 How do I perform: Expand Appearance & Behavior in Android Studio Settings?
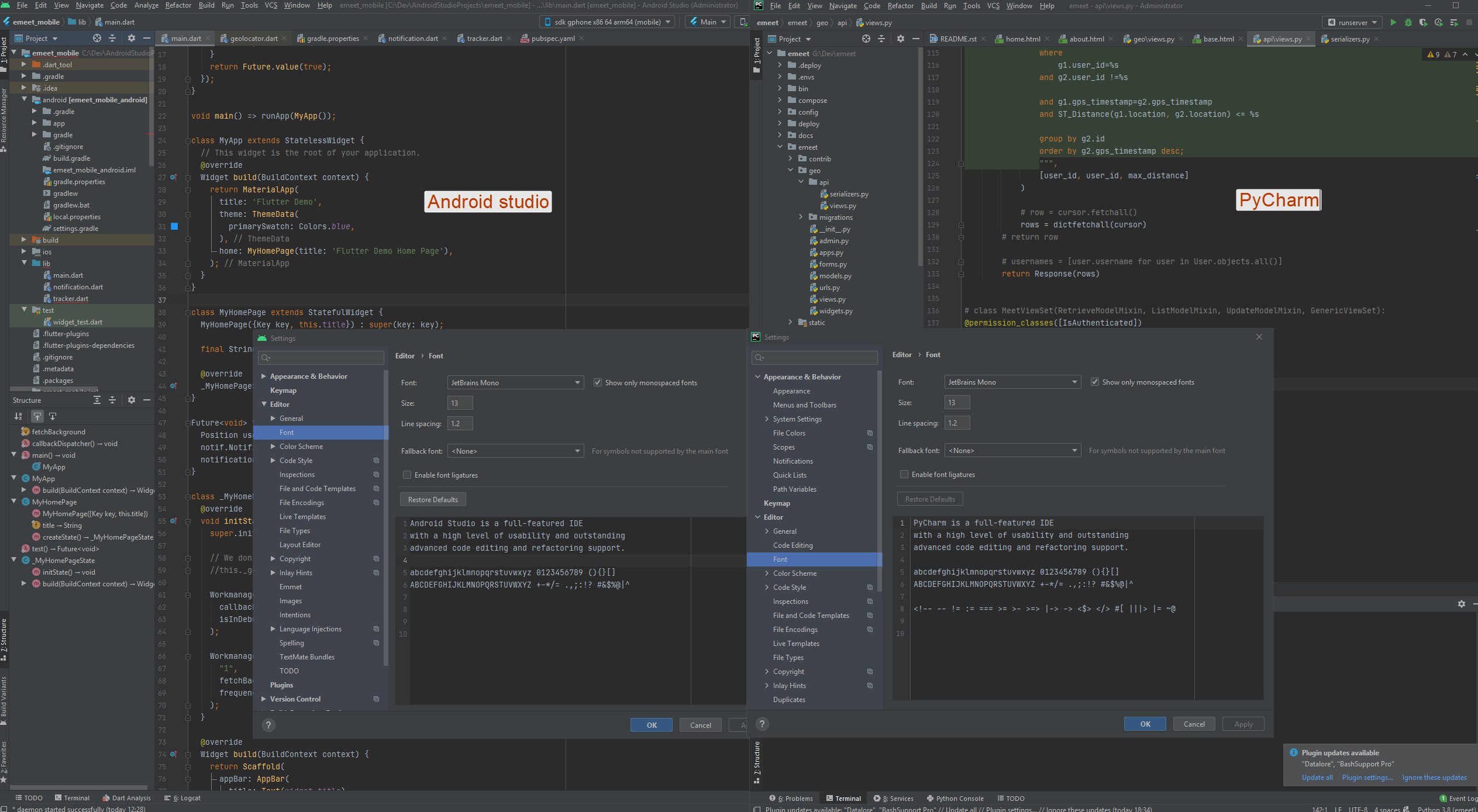click(264, 376)
